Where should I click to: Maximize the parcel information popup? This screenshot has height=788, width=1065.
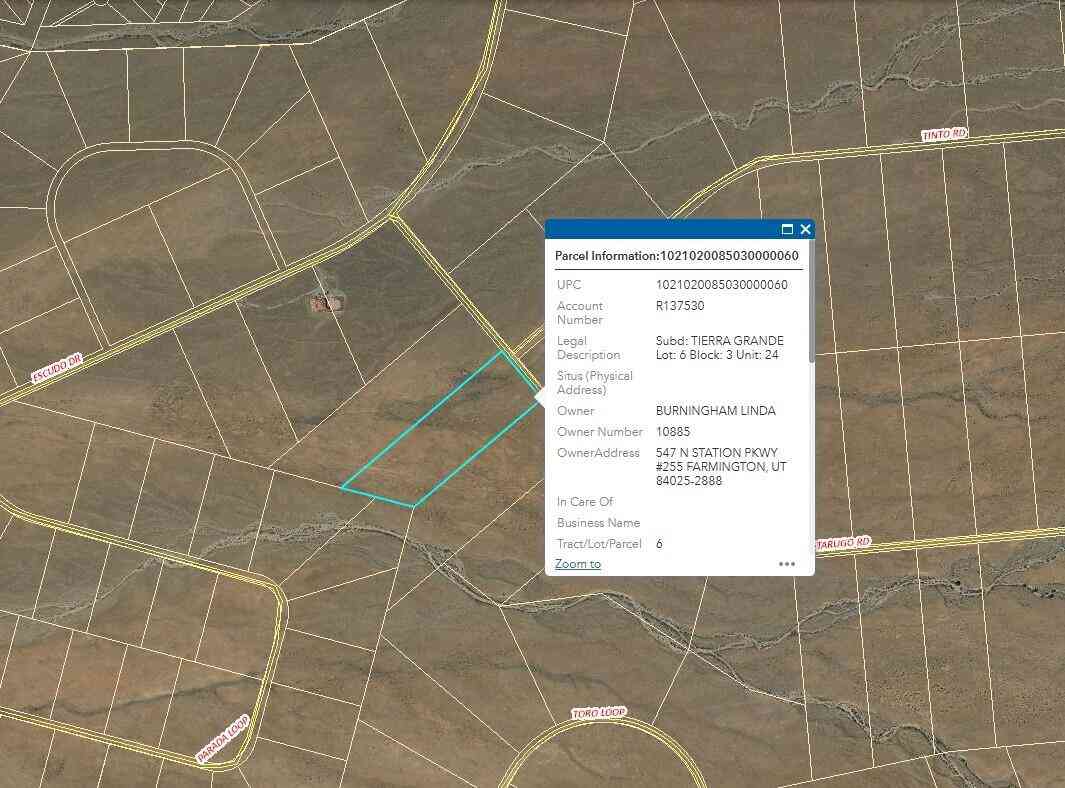(787, 230)
